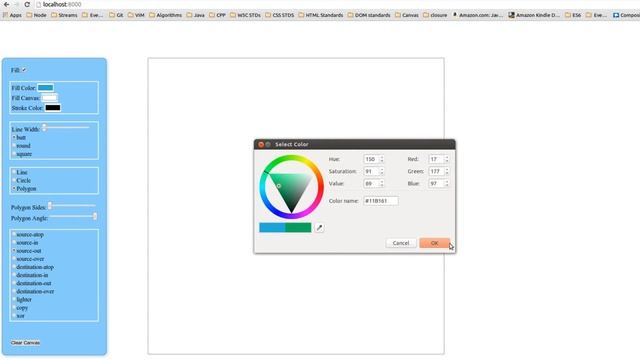Click the browser back arrow
The image size is (640, 360).
click(x=7, y=4)
